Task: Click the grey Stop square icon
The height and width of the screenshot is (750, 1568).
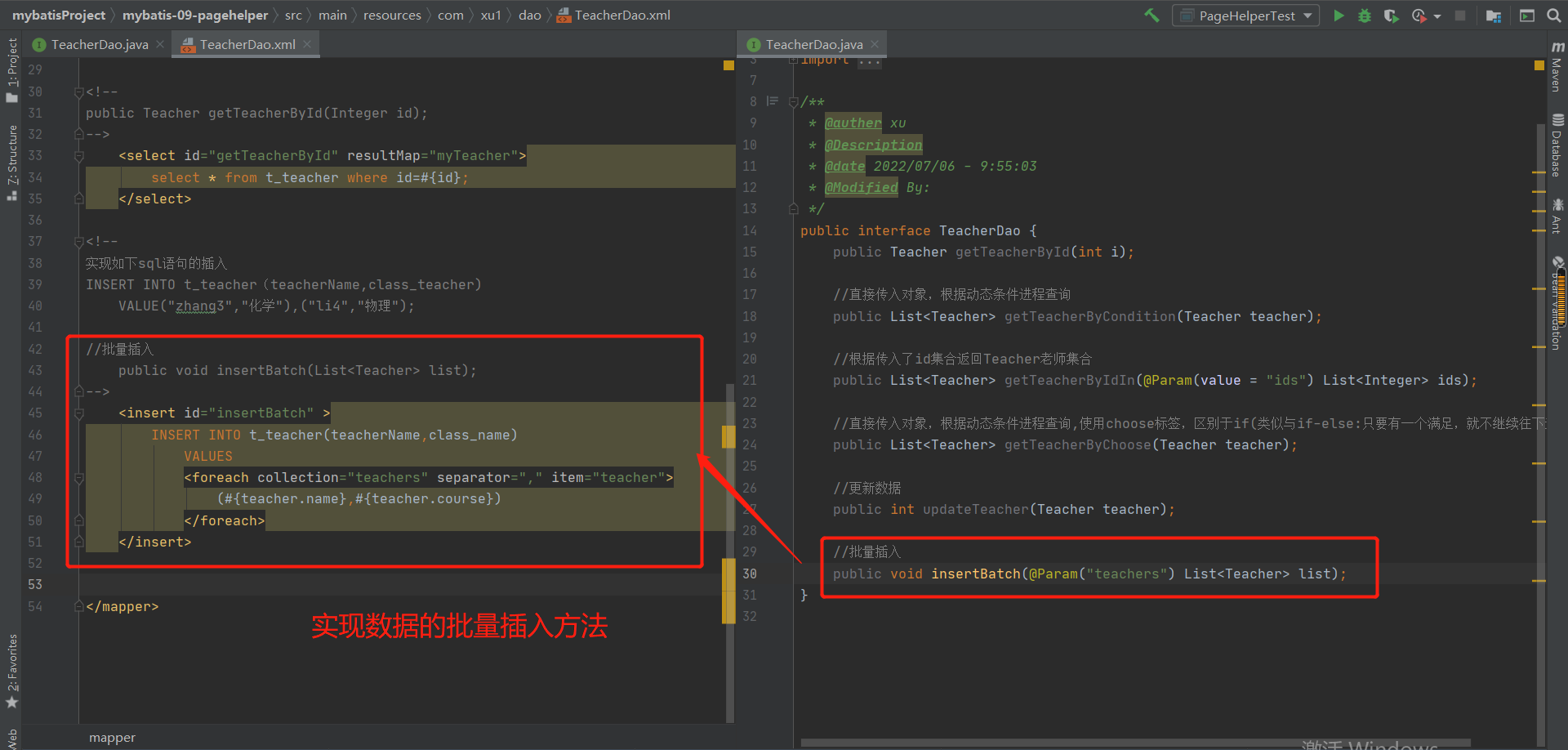Action: coord(1460,16)
